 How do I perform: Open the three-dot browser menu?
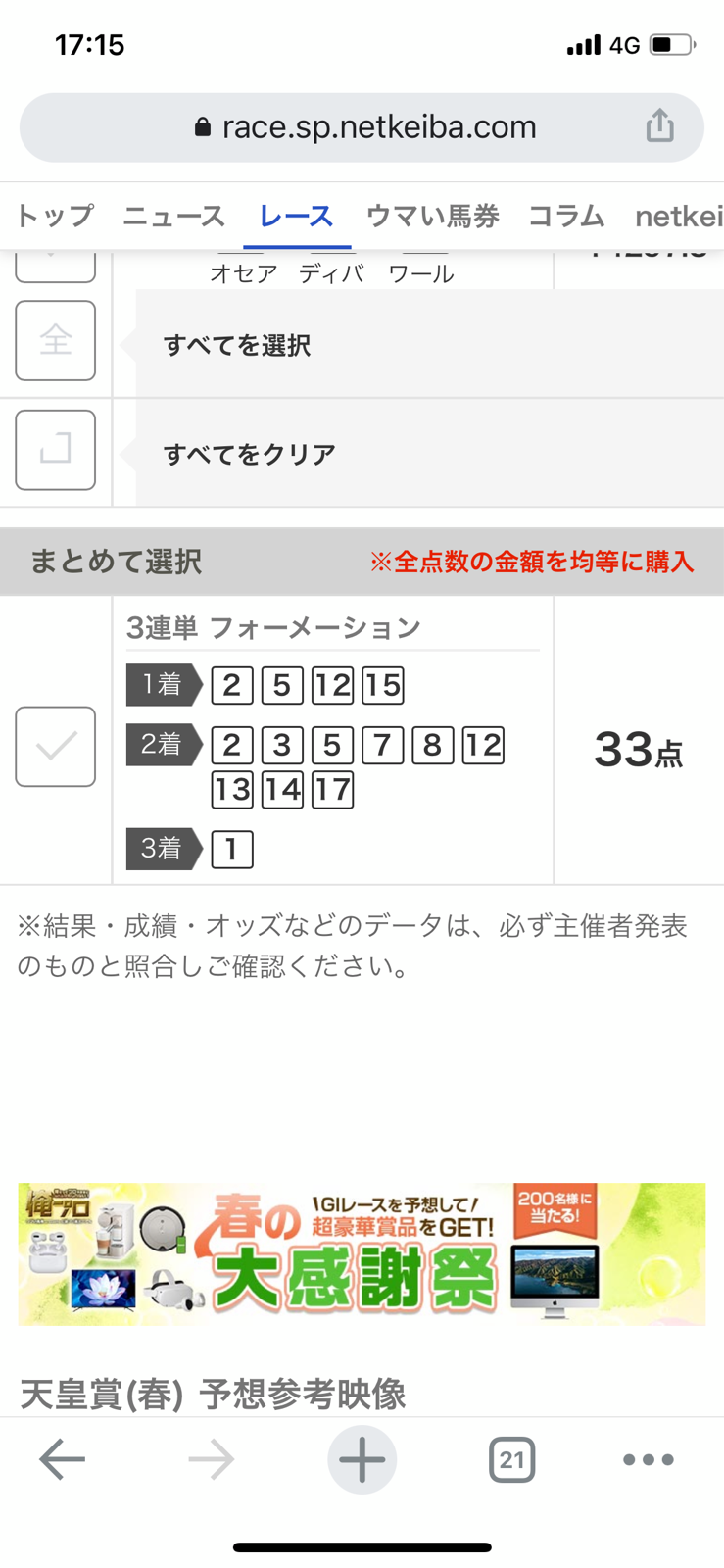[648, 1459]
